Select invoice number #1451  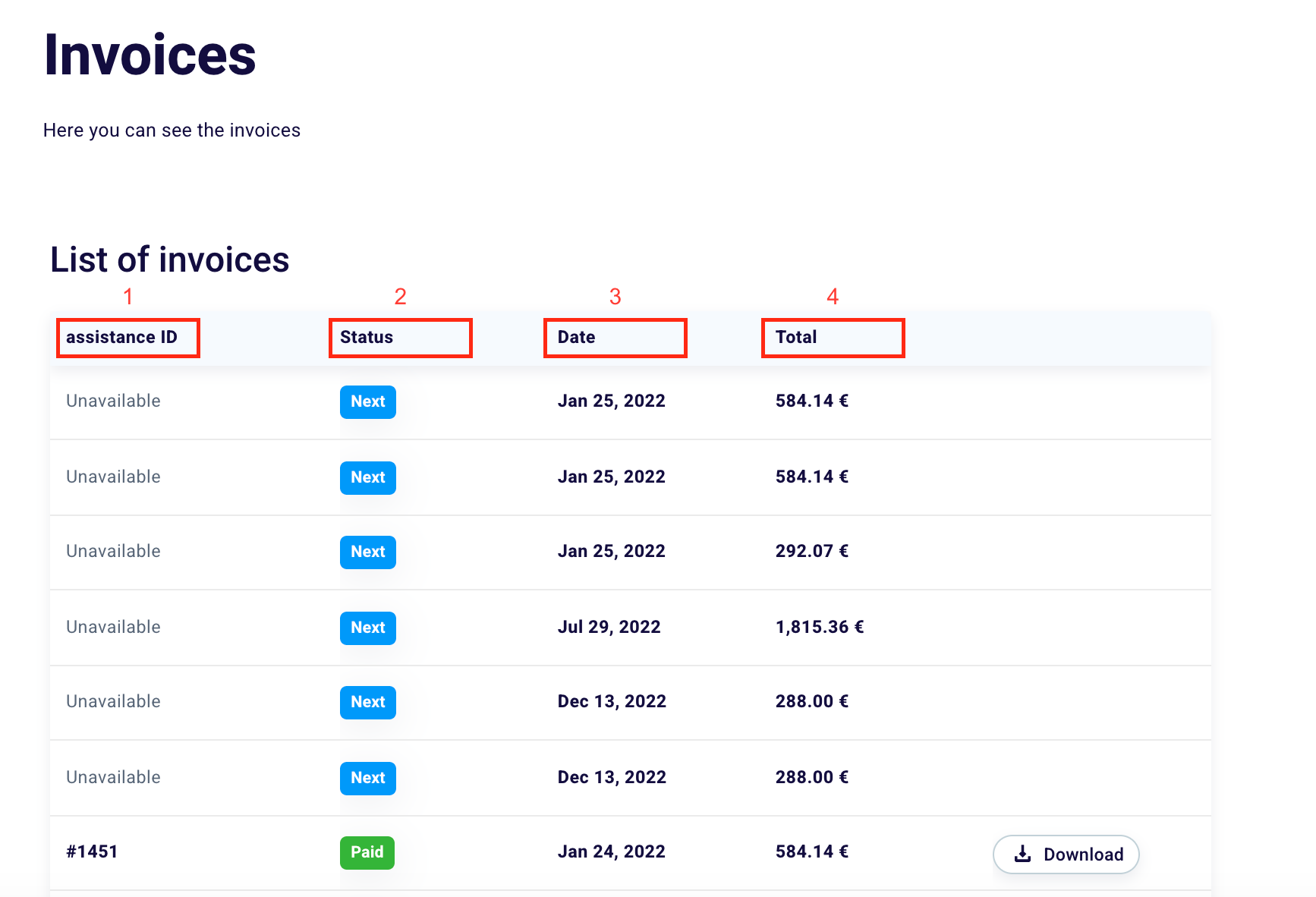click(92, 851)
